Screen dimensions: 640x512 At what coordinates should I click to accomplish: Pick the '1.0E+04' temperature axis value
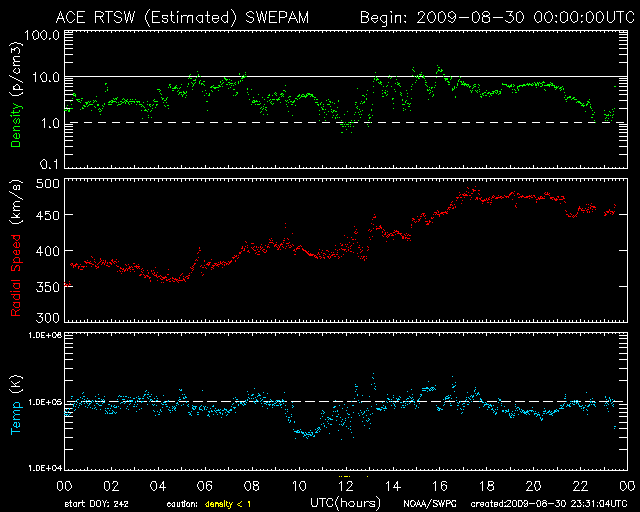tap(45, 468)
